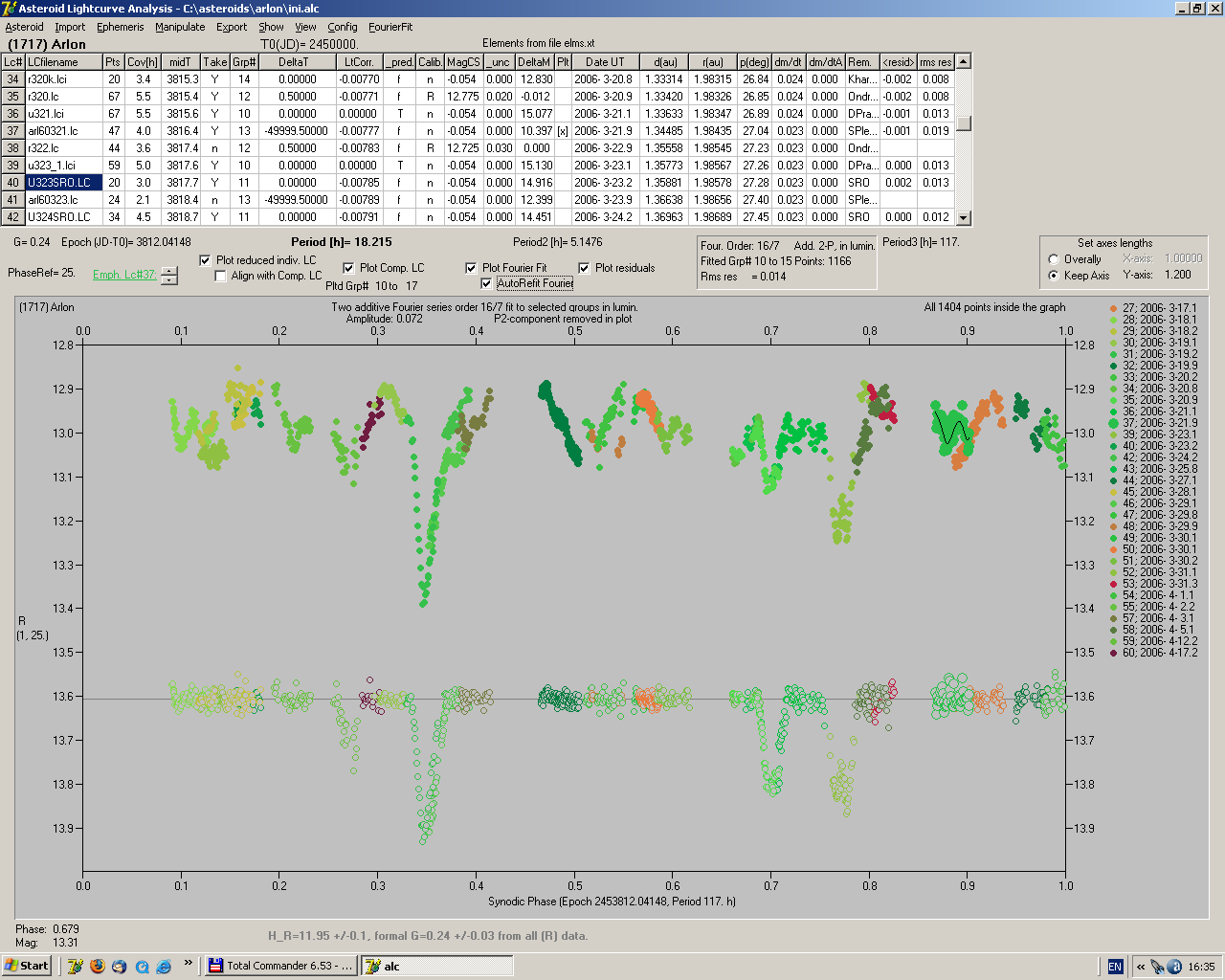Open the Import menu
This screenshot has height=980, width=1225.
pyautogui.click(x=70, y=27)
